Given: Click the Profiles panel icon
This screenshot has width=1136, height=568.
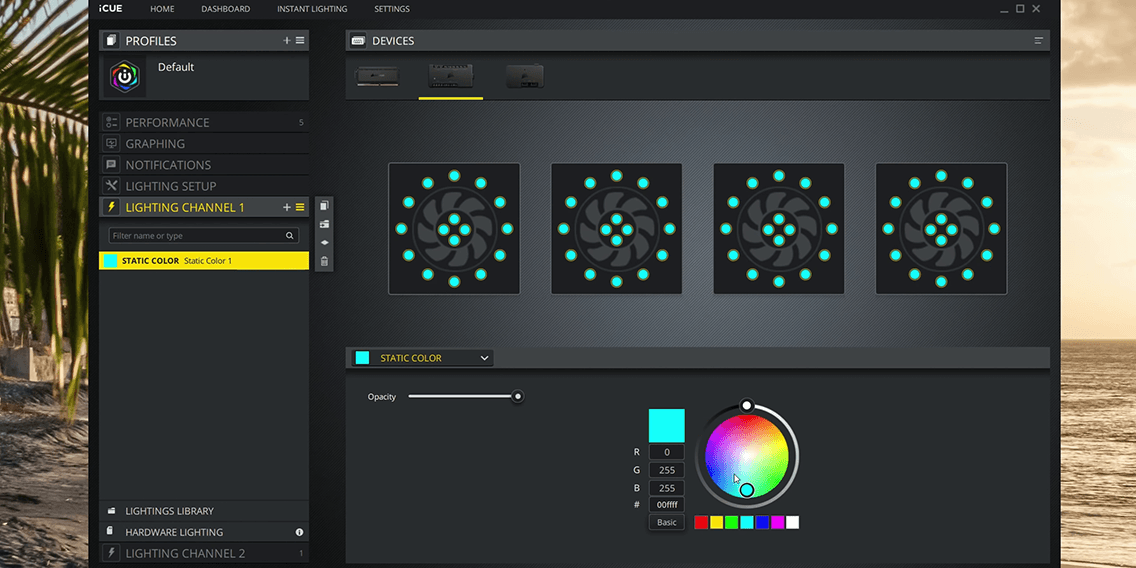Looking at the screenshot, I should (x=111, y=41).
